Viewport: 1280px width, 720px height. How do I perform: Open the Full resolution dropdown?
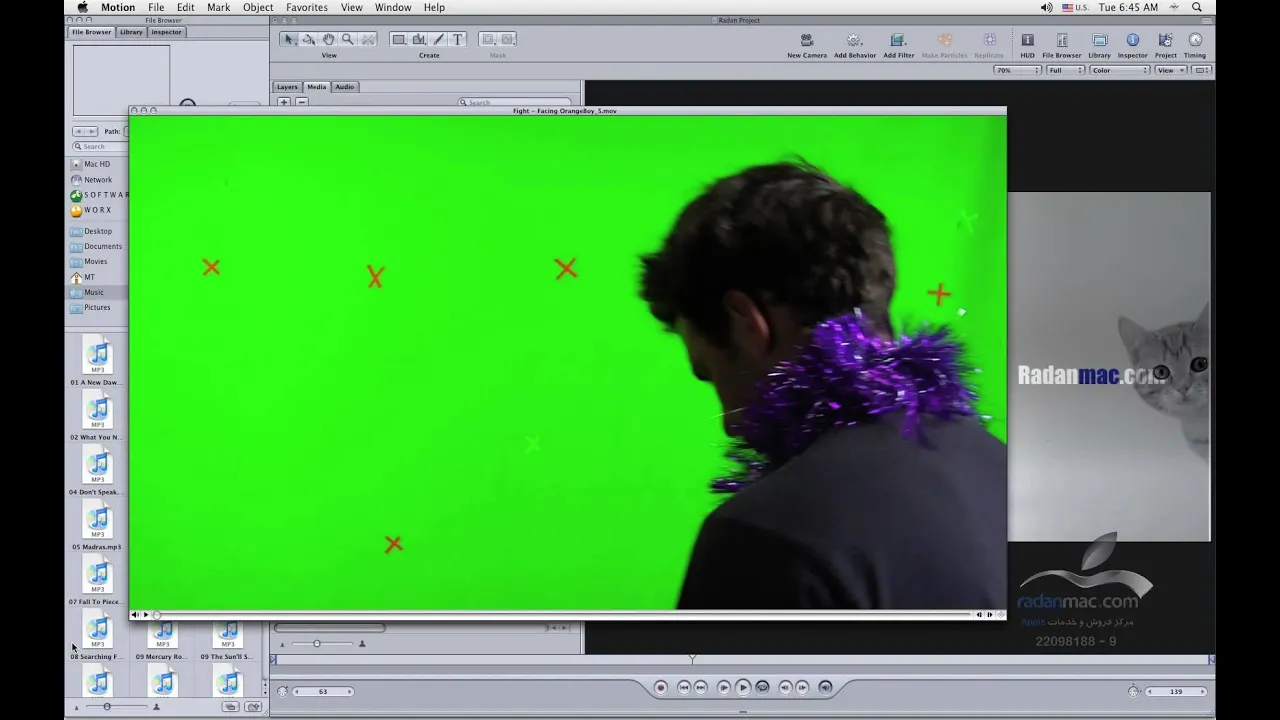click(x=1065, y=70)
